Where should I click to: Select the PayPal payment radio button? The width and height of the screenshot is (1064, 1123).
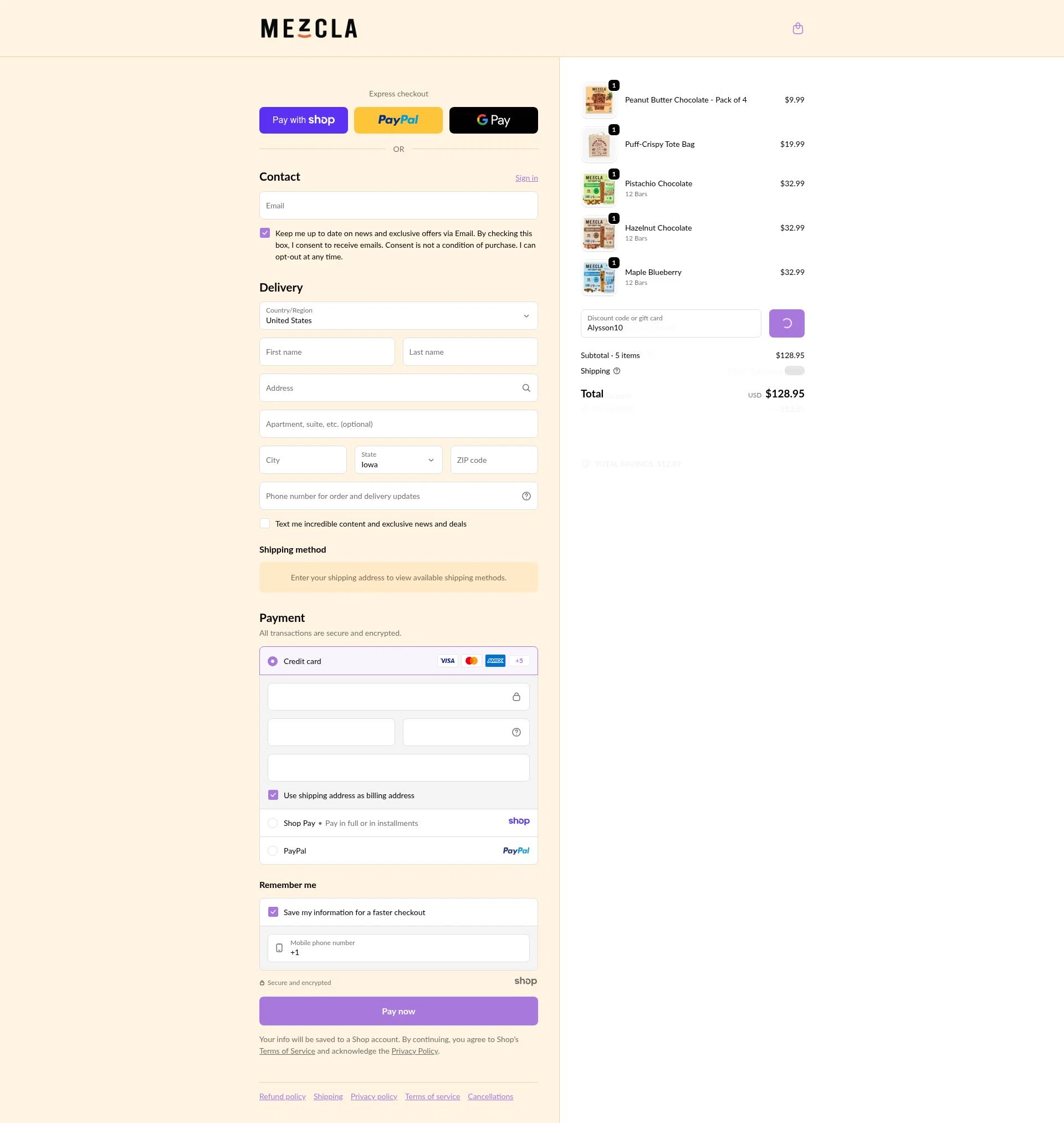tap(273, 850)
